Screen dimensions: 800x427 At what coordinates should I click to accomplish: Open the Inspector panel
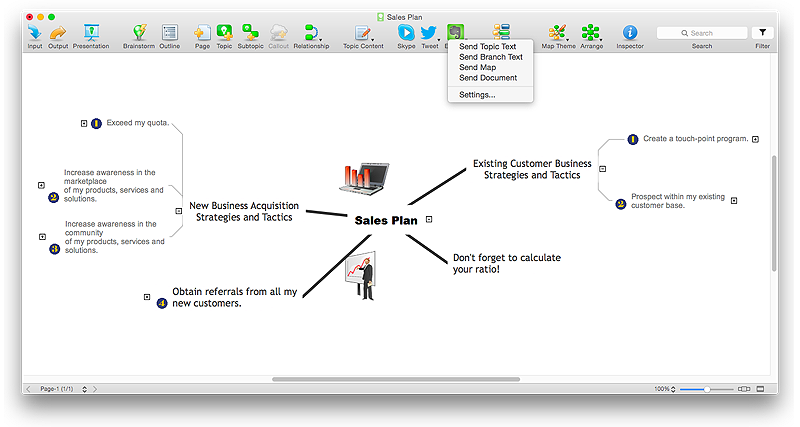[x=630, y=33]
